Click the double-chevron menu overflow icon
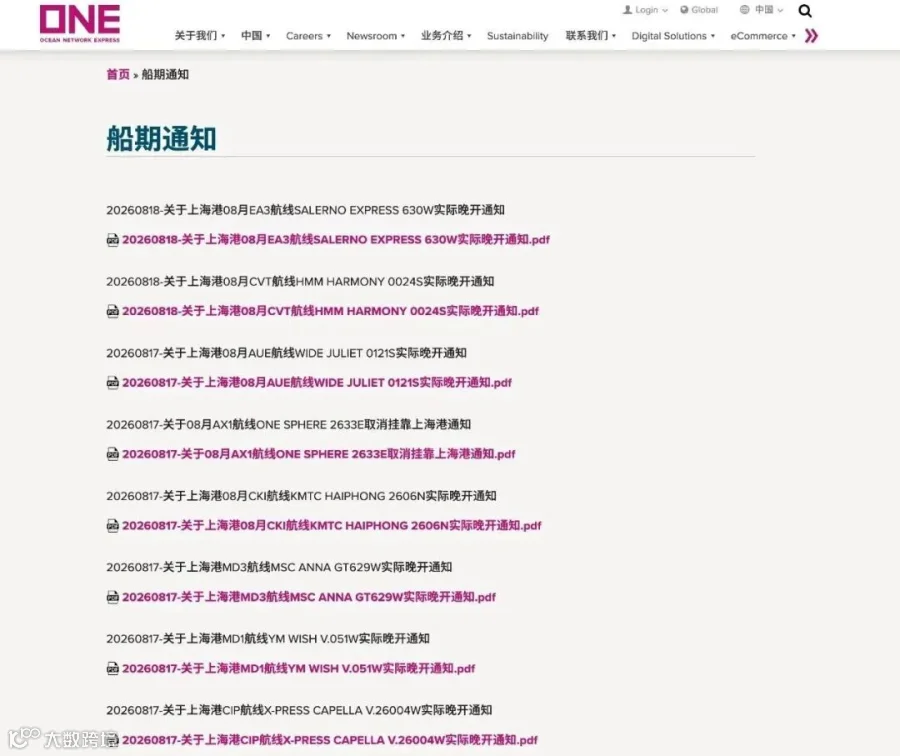The image size is (900, 756). pos(810,36)
